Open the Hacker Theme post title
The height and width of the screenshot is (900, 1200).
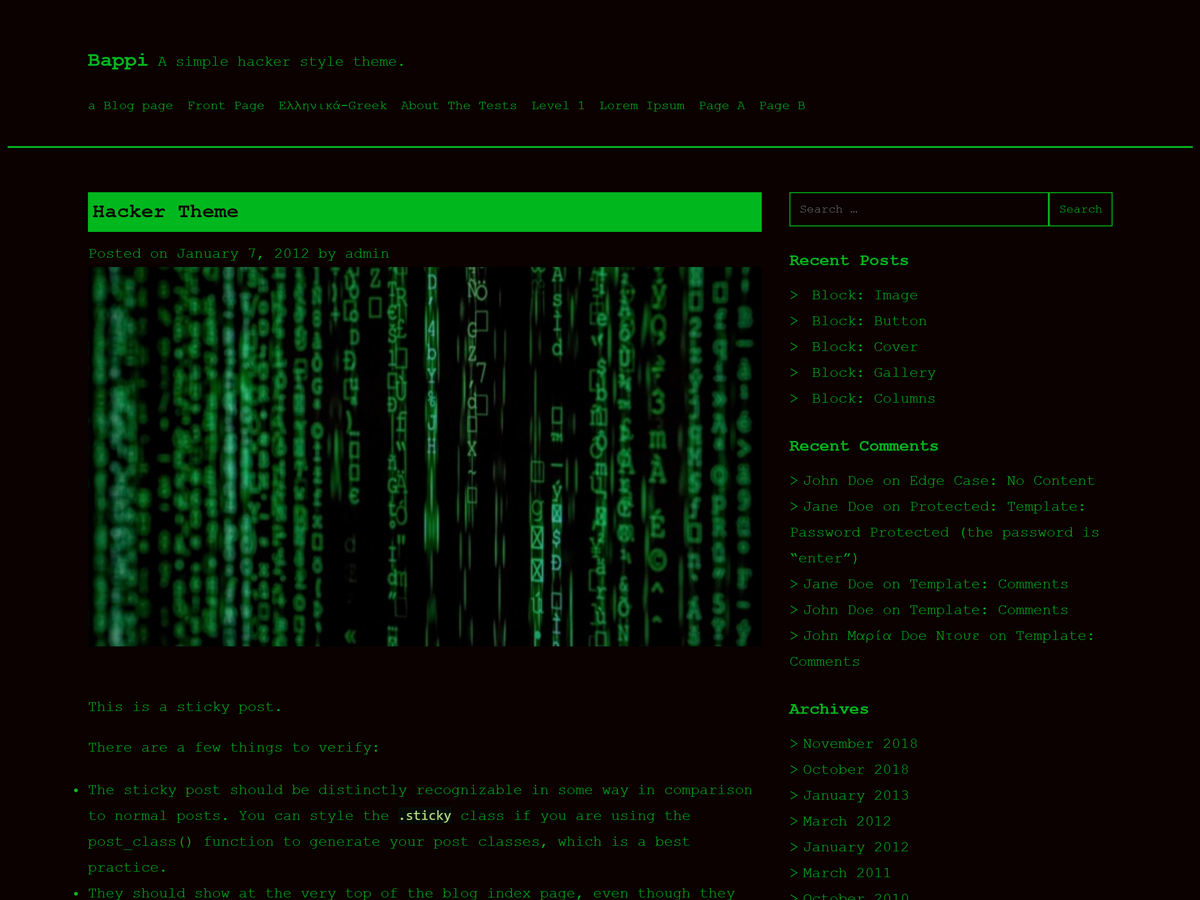(165, 211)
